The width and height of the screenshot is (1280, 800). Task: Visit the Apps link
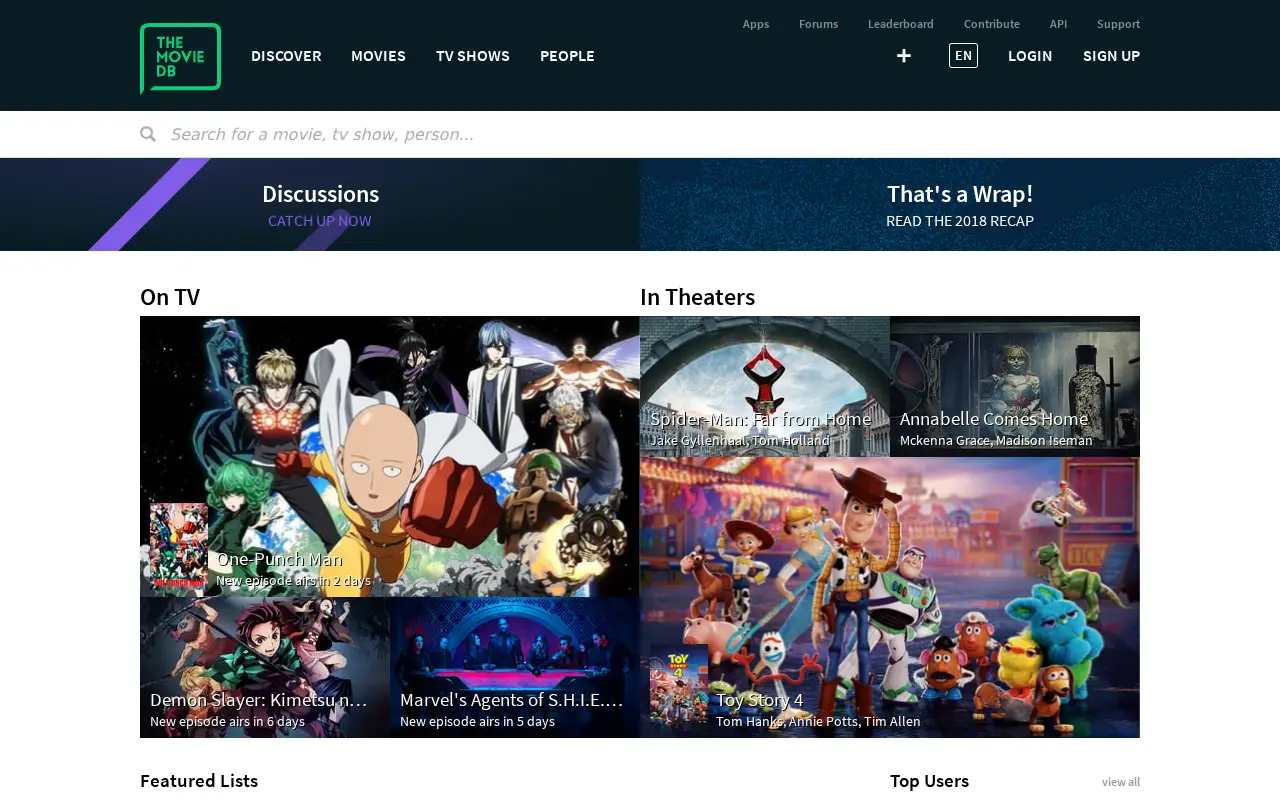point(756,24)
